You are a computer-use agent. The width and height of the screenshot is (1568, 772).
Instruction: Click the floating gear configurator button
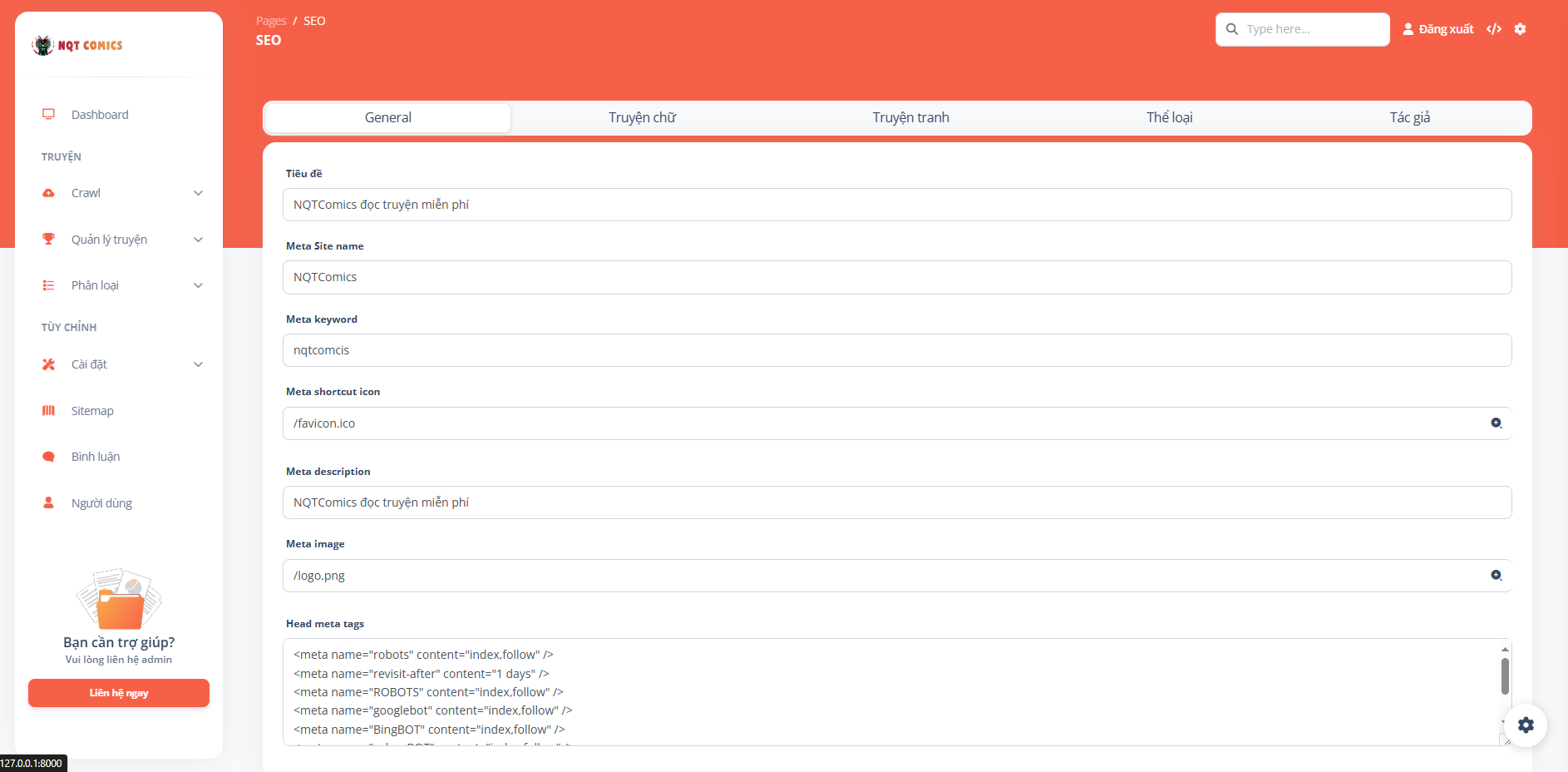tap(1526, 725)
